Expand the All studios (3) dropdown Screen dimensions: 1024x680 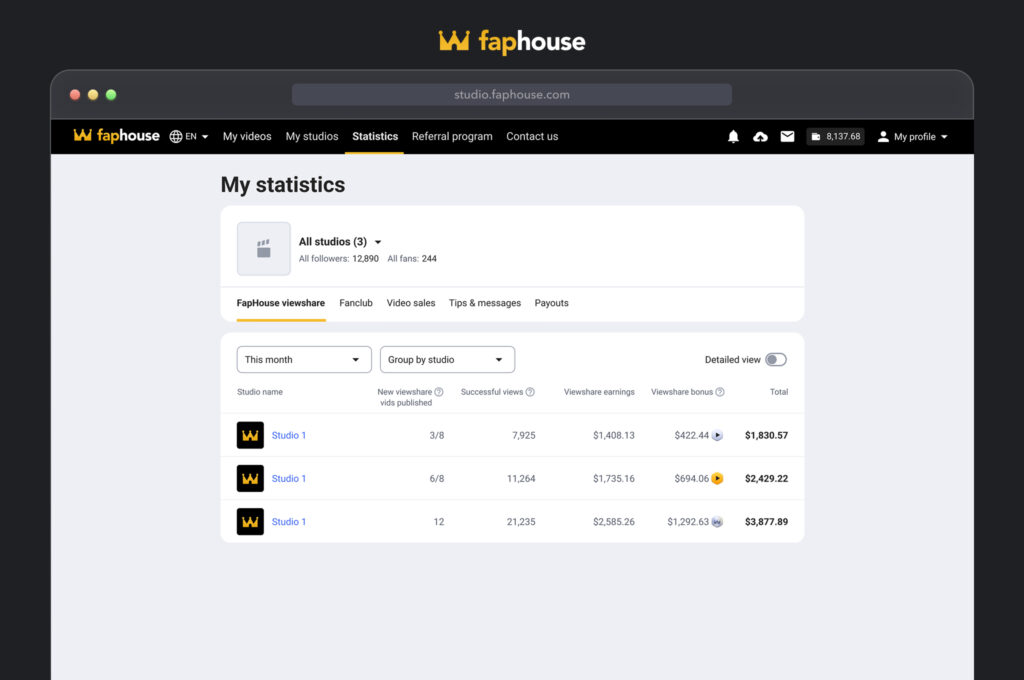(x=340, y=242)
